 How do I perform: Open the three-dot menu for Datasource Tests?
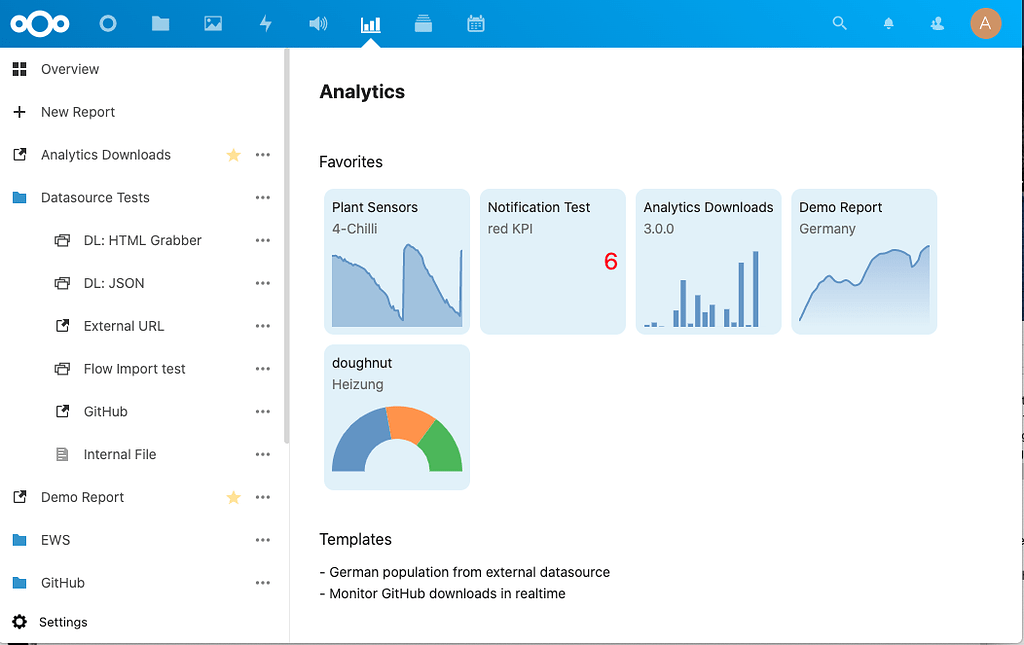tap(263, 197)
